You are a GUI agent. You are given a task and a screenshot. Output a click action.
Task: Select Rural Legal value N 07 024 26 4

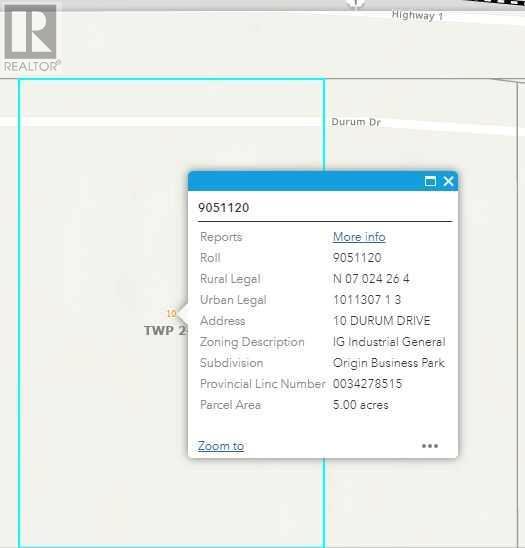click(x=371, y=279)
